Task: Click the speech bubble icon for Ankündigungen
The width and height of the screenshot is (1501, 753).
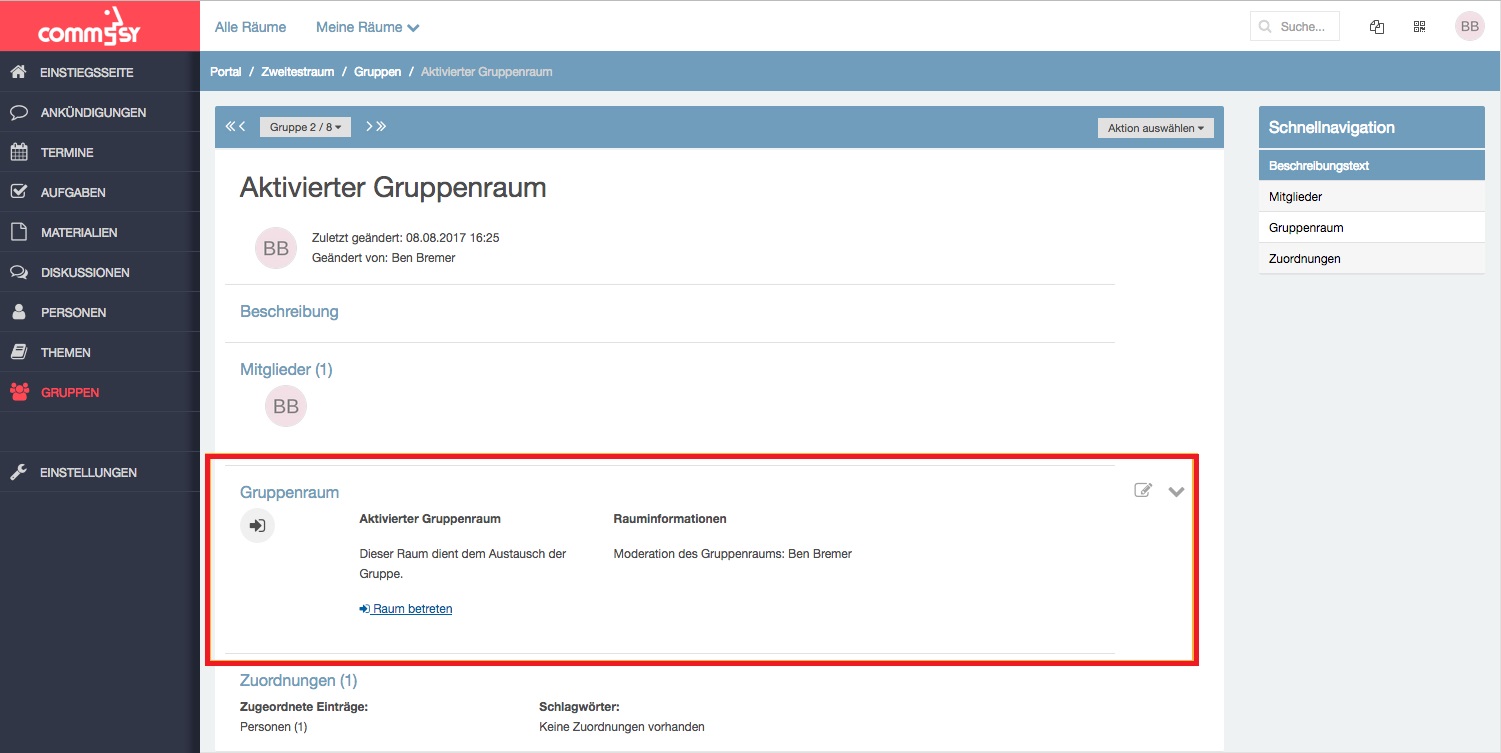Action: coord(18,112)
